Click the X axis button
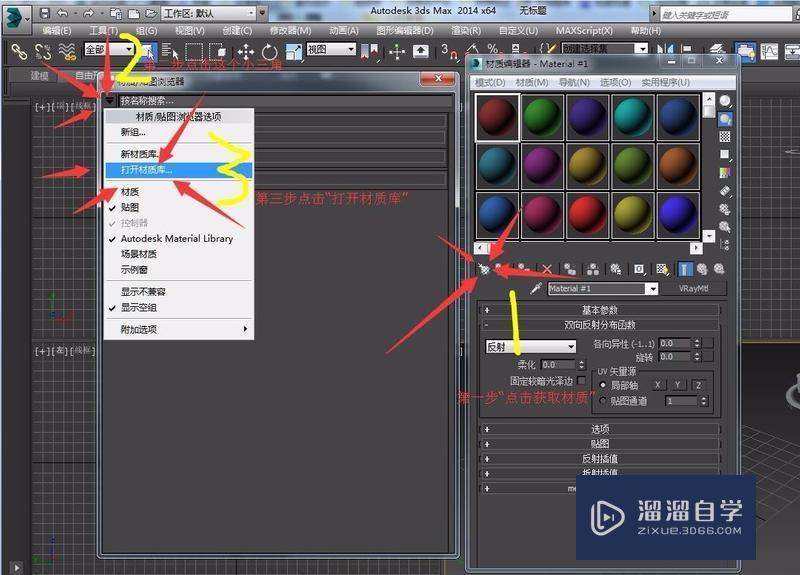This screenshot has height=575, width=800. click(x=658, y=385)
